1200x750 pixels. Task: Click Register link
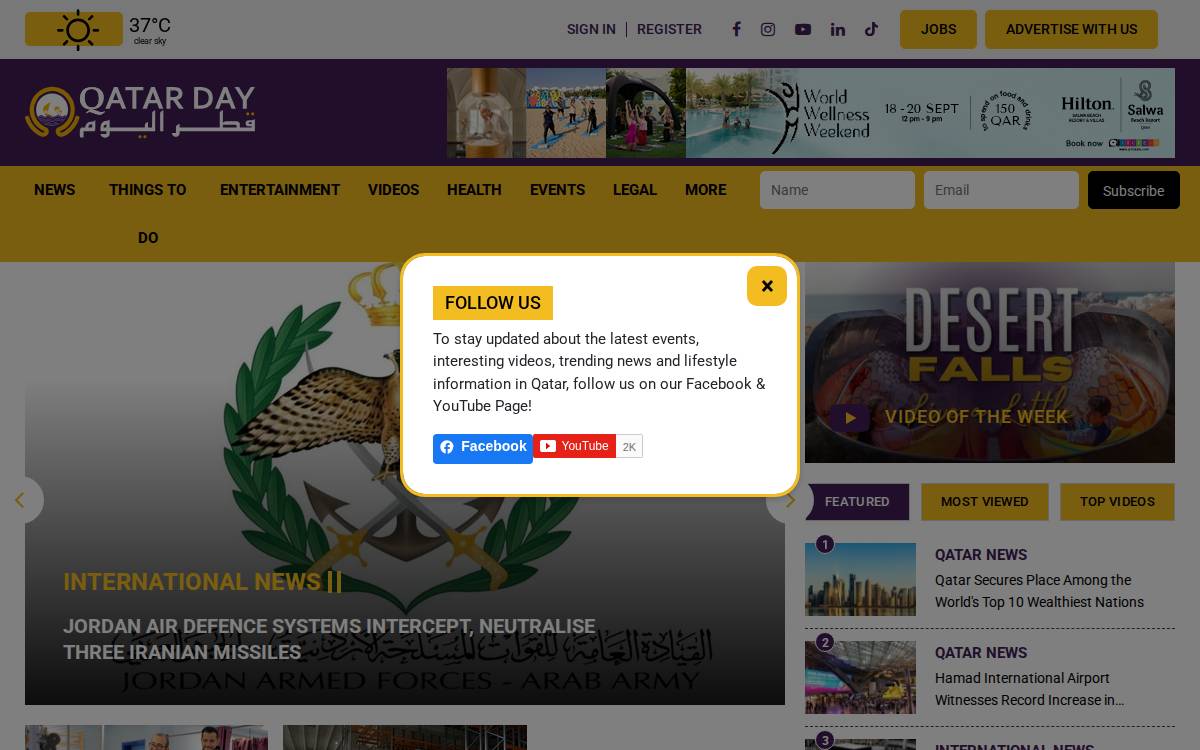pyautogui.click(x=669, y=29)
